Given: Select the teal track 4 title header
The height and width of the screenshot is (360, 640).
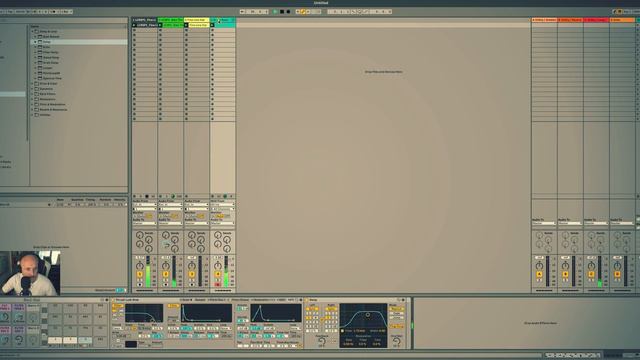Looking at the screenshot, I should click(223, 20).
